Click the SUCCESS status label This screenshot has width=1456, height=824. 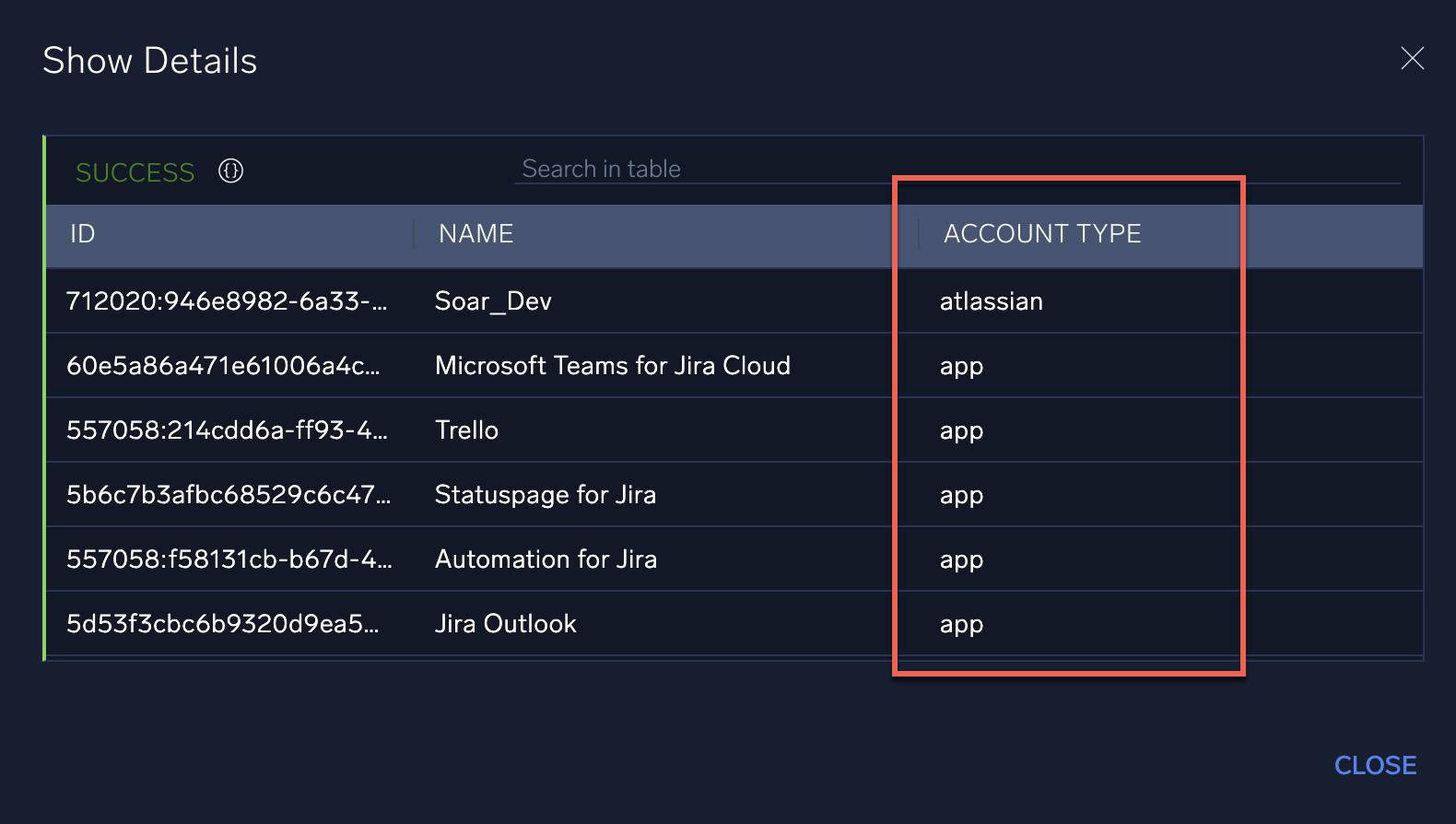135,172
